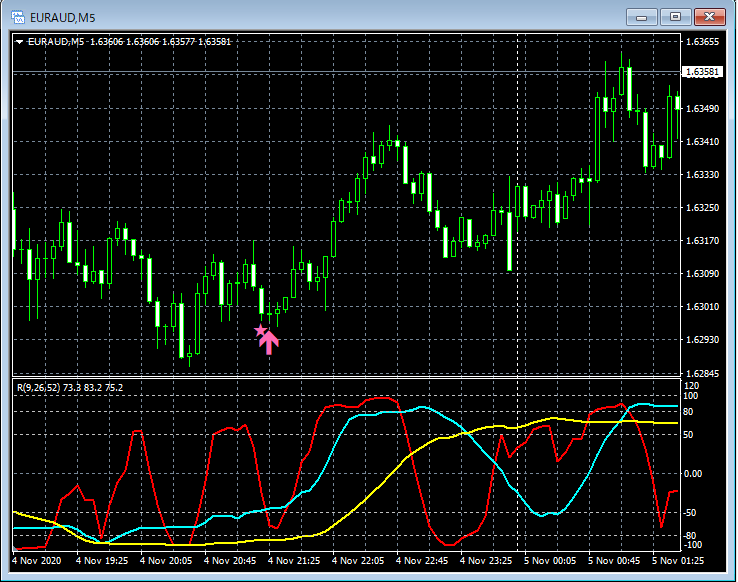Click the 4 Nov 22:05 time label
The height and width of the screenshot is (582, 738).
(358, 561)
